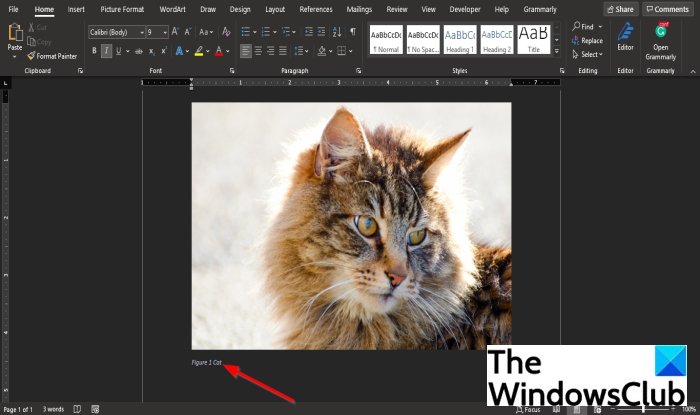This screenshot has width=700, height=415.
Task: Open the Editor tool
Action: pos(625,37)
